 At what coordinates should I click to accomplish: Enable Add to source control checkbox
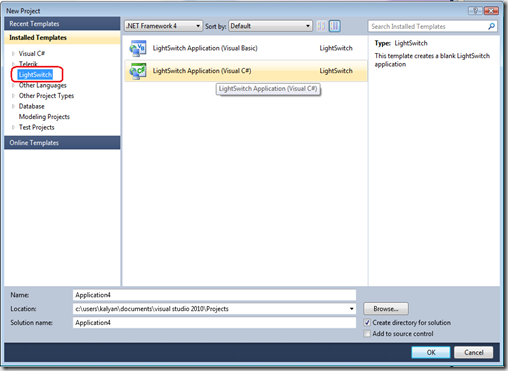[x=367, y=334]
